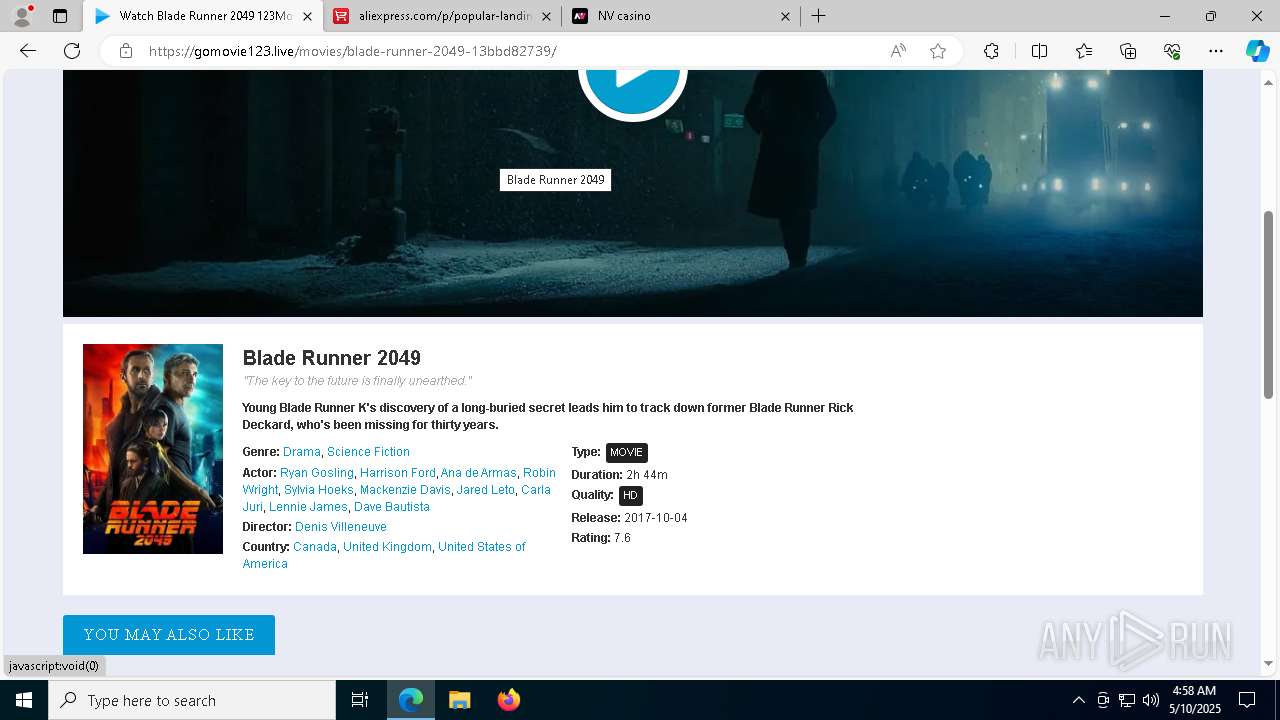
Task: Open the Science Fiction genre link
Action: click(368, 452)
